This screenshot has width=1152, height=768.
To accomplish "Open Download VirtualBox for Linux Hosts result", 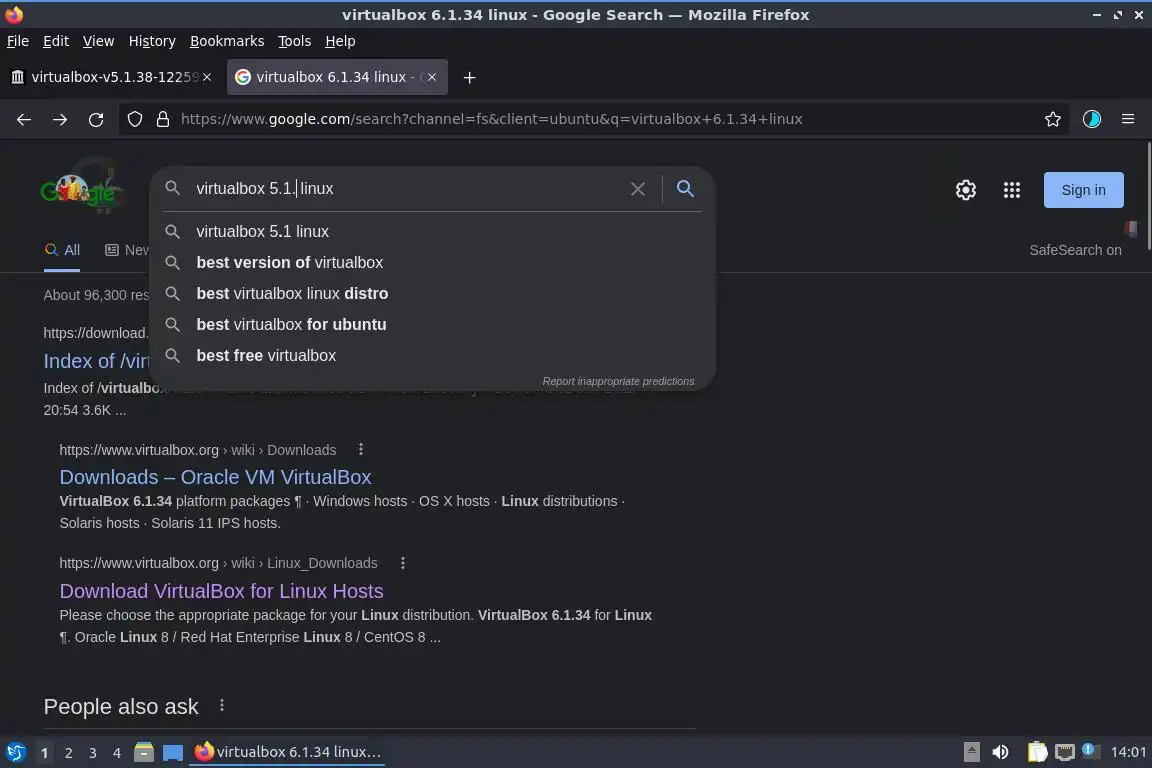I will pyautogui.click(x=221, y=591).
